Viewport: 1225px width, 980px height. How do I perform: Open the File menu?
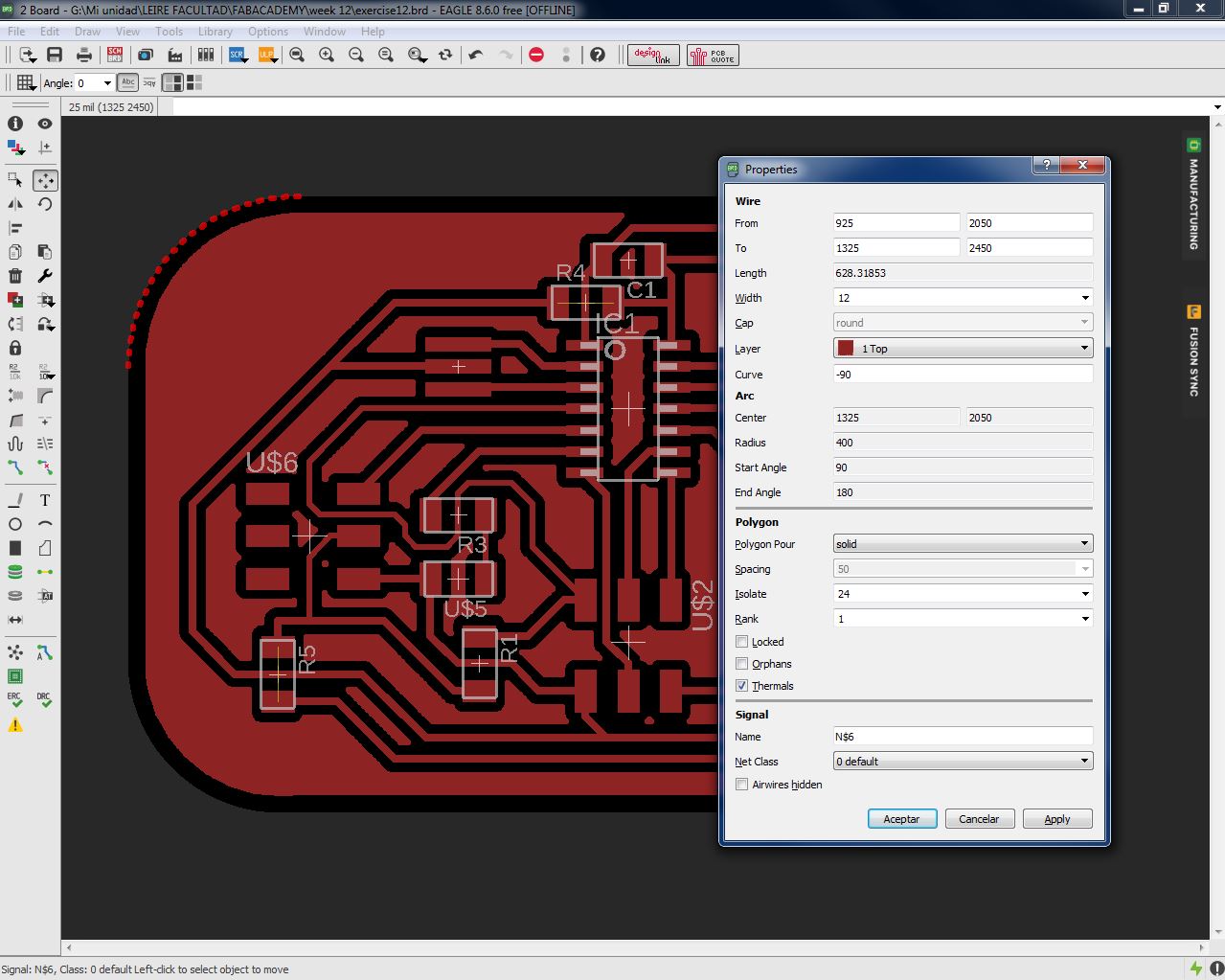[16, 32]
